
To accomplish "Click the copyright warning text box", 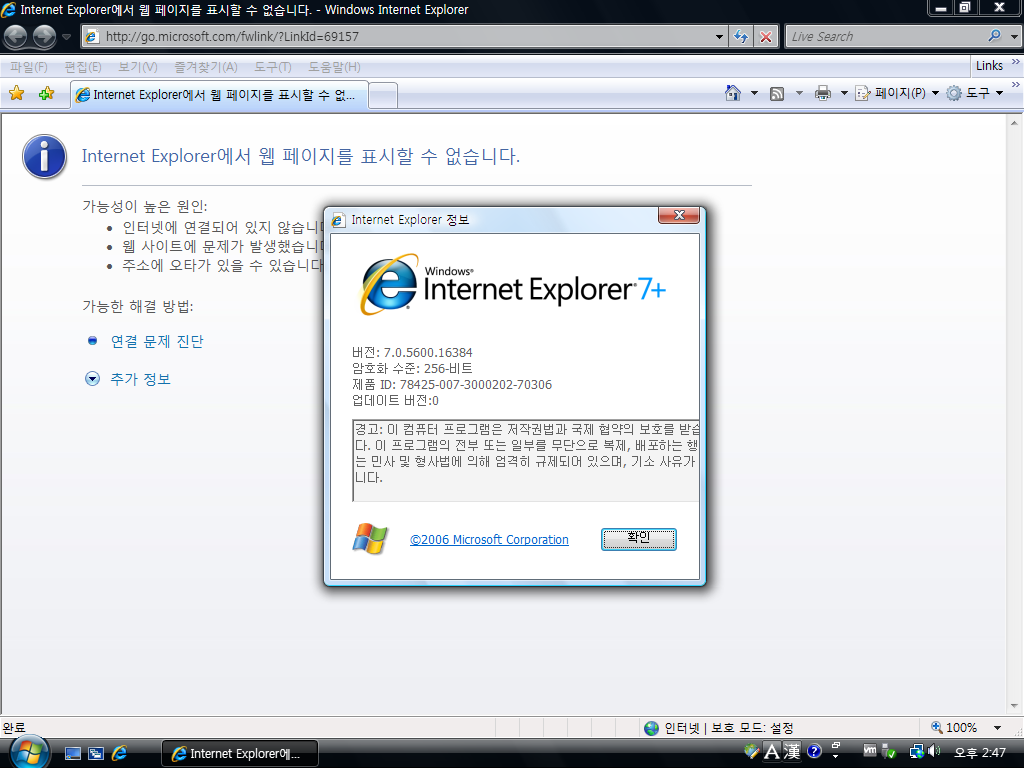I will pyautogui.click(x=526, y=460).
